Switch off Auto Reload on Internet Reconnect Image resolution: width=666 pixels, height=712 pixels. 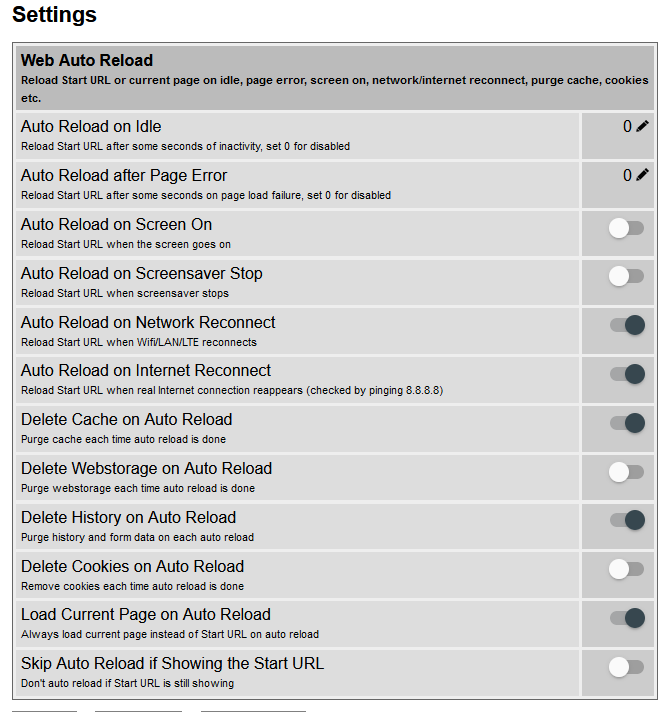[627, 374]
